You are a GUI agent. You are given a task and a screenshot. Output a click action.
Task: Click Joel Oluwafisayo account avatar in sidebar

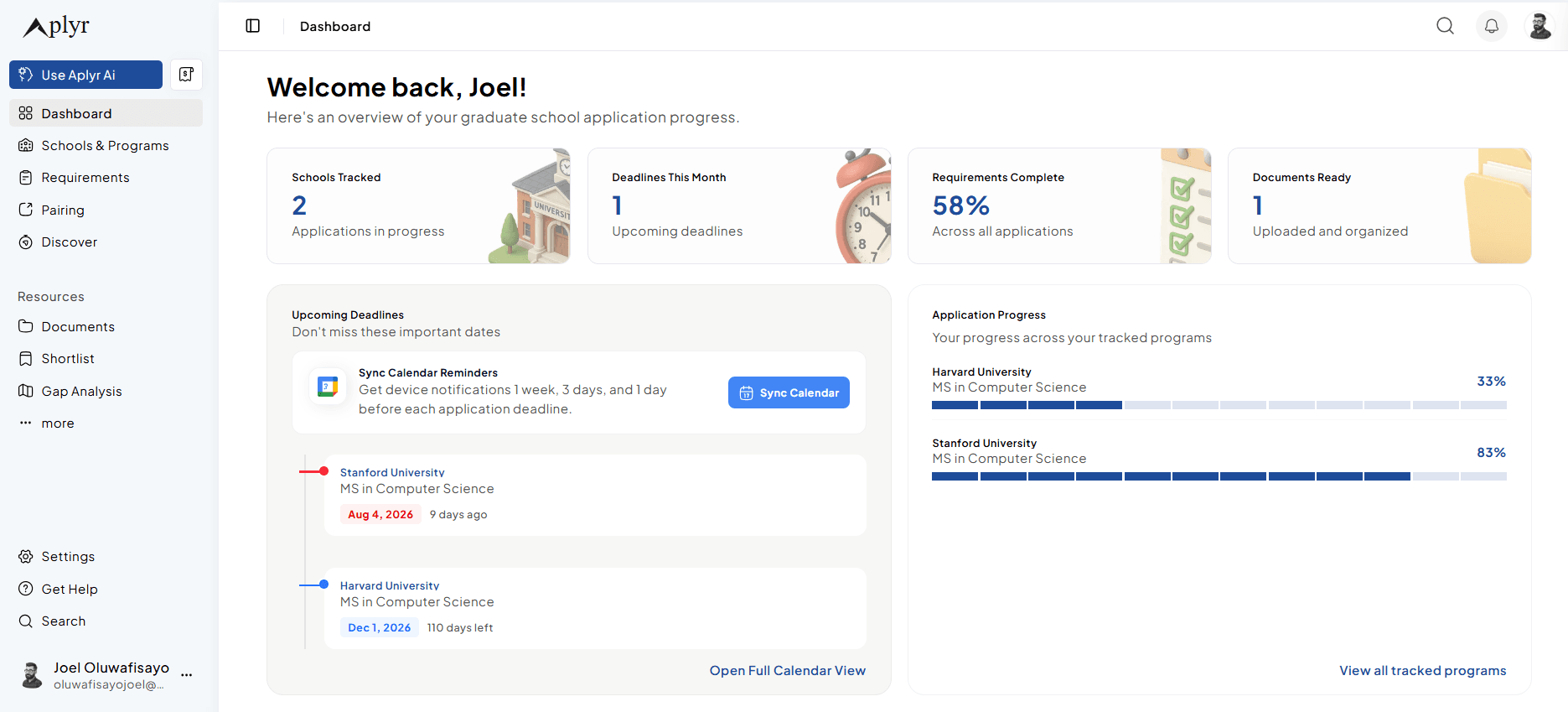32,675
